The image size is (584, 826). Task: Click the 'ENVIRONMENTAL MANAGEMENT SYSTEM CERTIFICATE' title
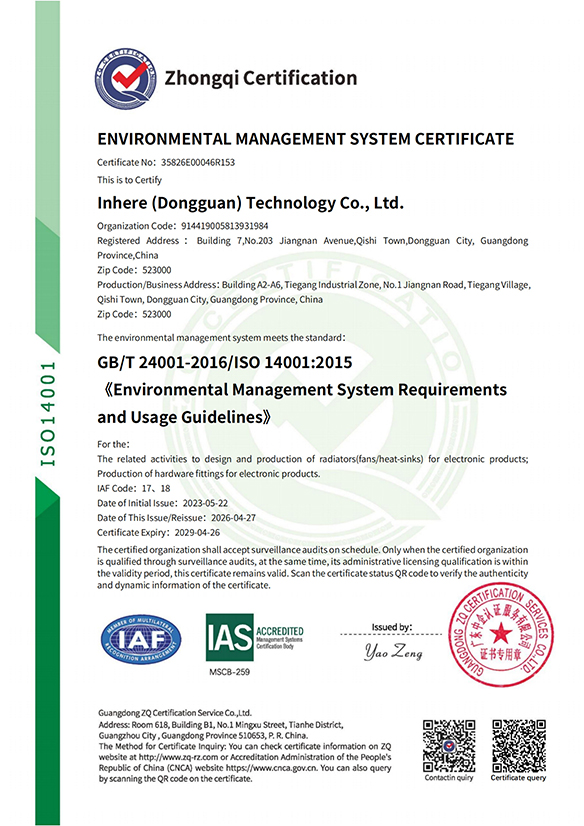[x=306, y=139]
